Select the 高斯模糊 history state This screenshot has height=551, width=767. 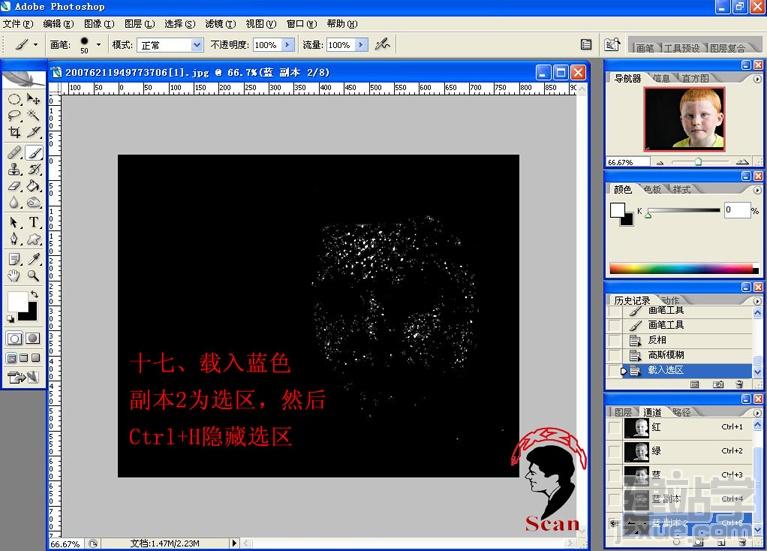click(x=688, y=355)
